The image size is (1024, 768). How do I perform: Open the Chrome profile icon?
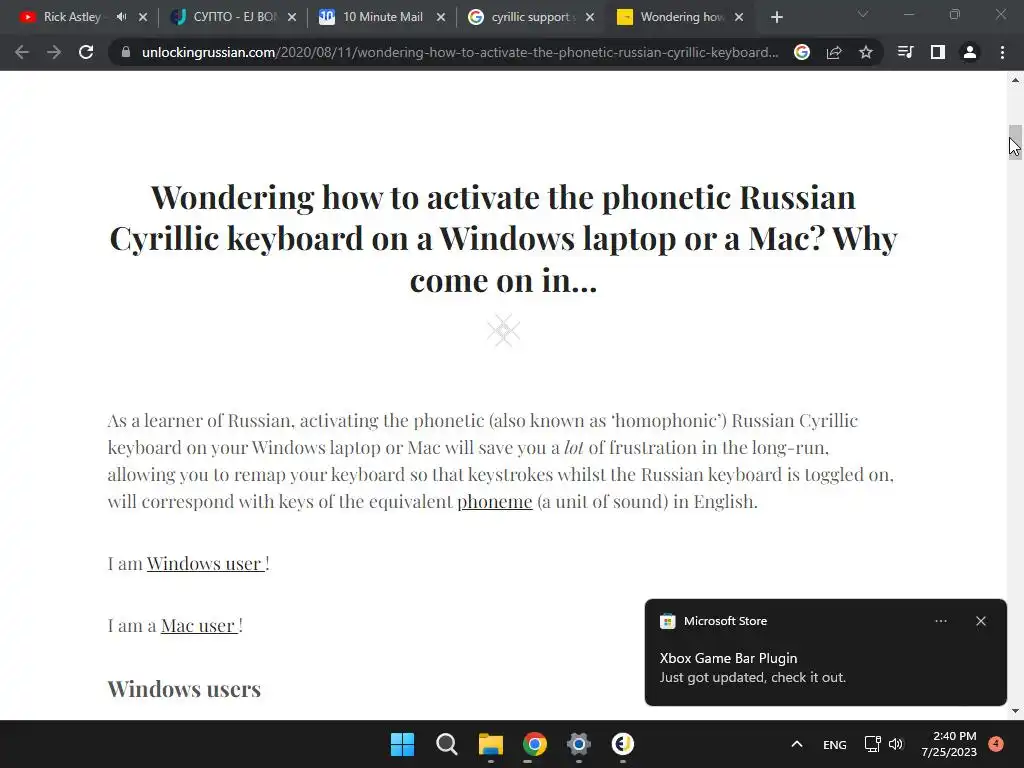coord(970,52)
